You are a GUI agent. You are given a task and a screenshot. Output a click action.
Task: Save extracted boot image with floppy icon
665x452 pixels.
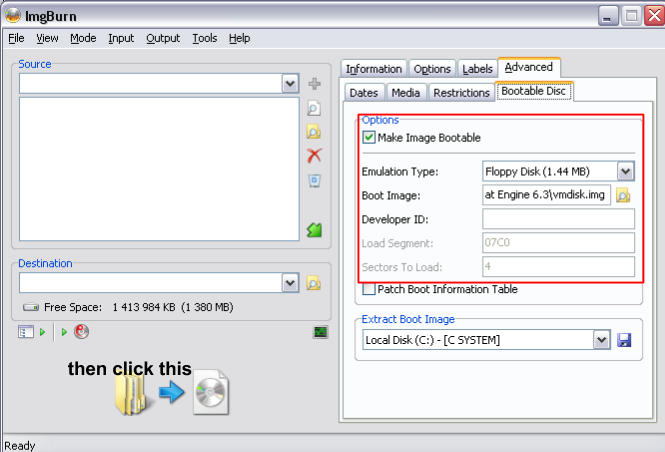625,340
